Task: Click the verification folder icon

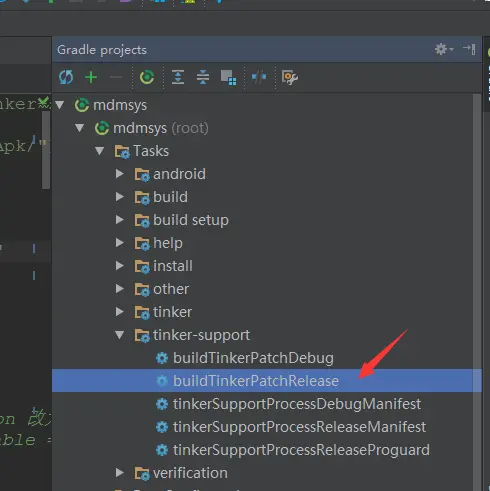Action: [x=142, y=474]
